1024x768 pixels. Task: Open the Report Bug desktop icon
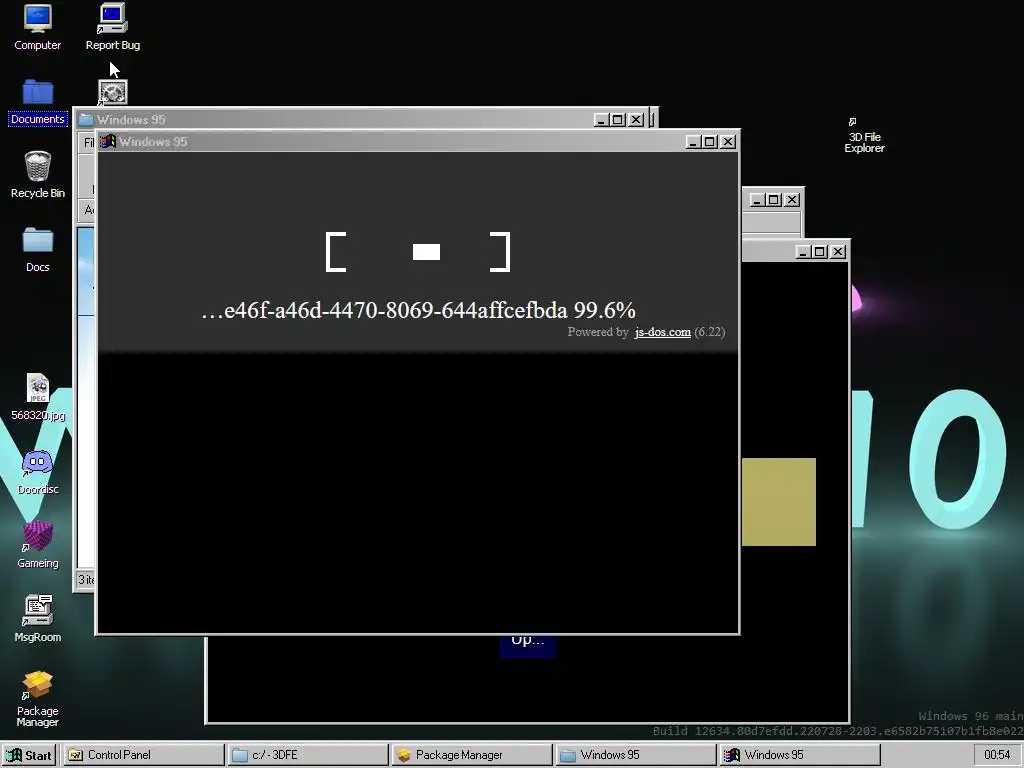(x=112, y=27)
